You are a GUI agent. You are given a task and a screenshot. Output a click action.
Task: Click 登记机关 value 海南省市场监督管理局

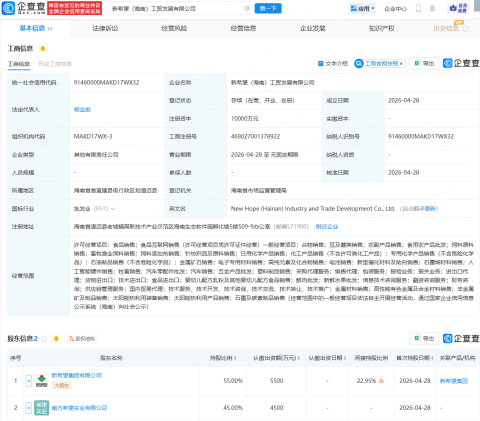(259, 191)
